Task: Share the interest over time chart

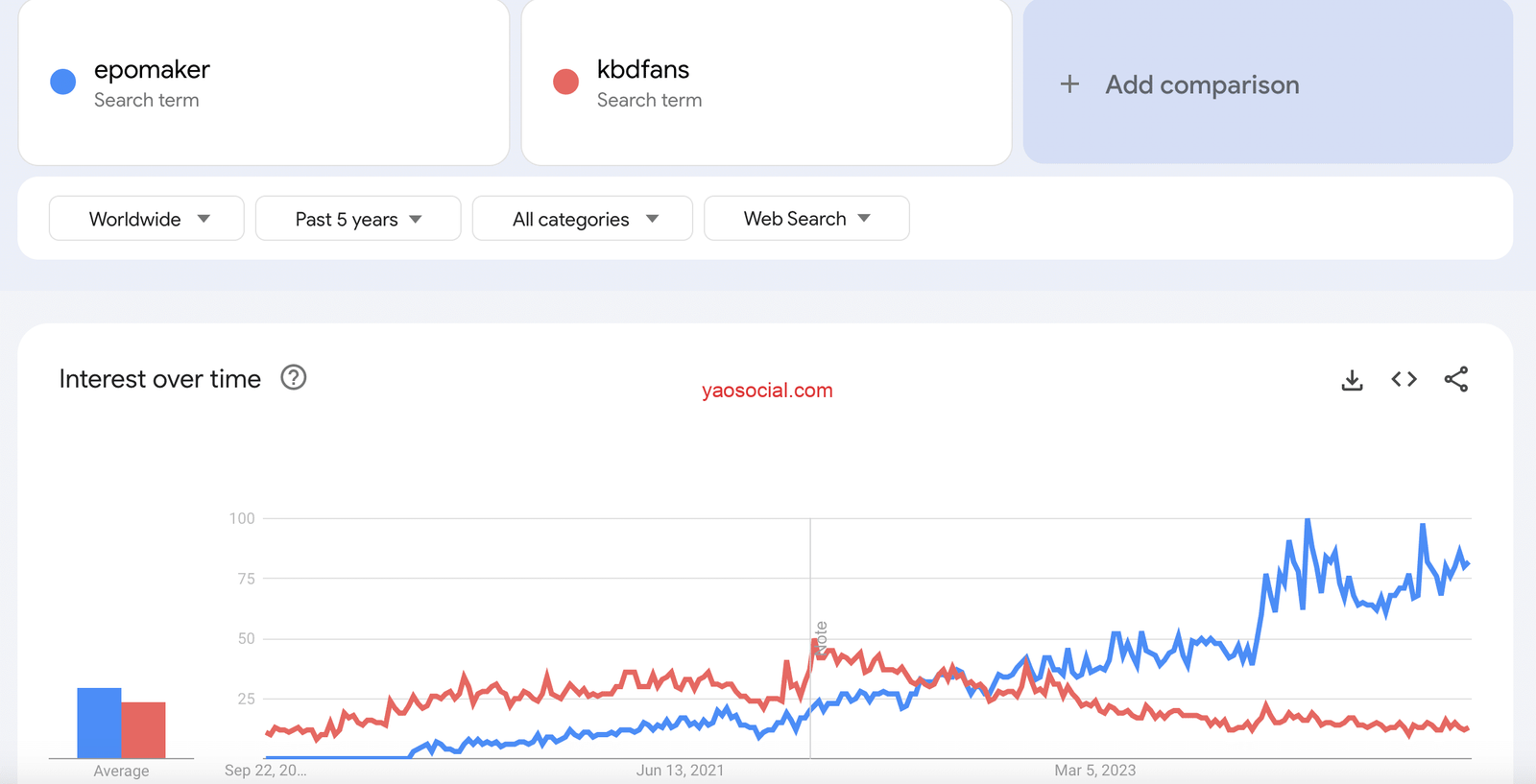Action: [1455, 379]
